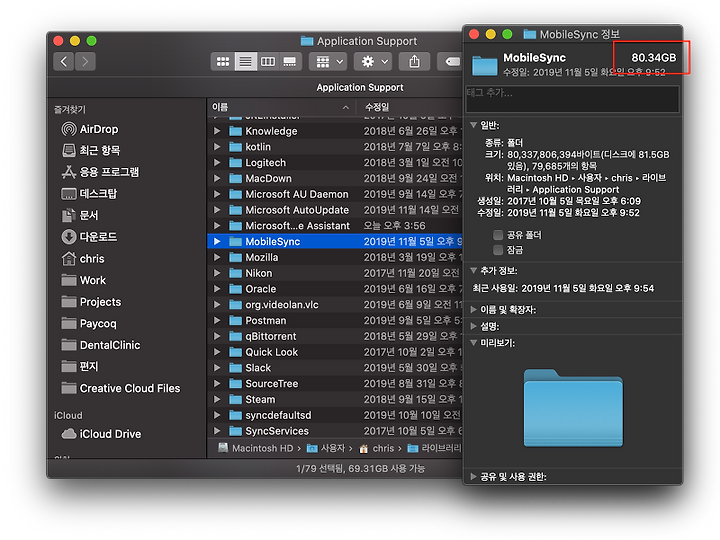Open Projects folder in sidebar
Screen dimensions: 720x540
coord(91,302)
